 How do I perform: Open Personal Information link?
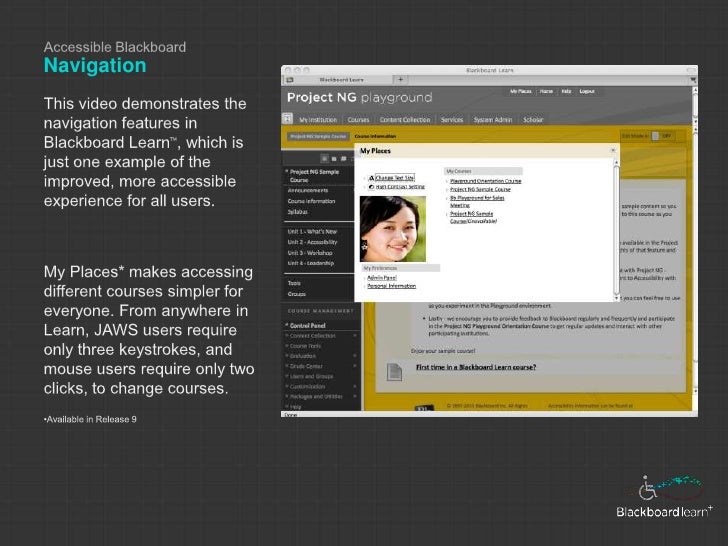[x=391, y=286]
